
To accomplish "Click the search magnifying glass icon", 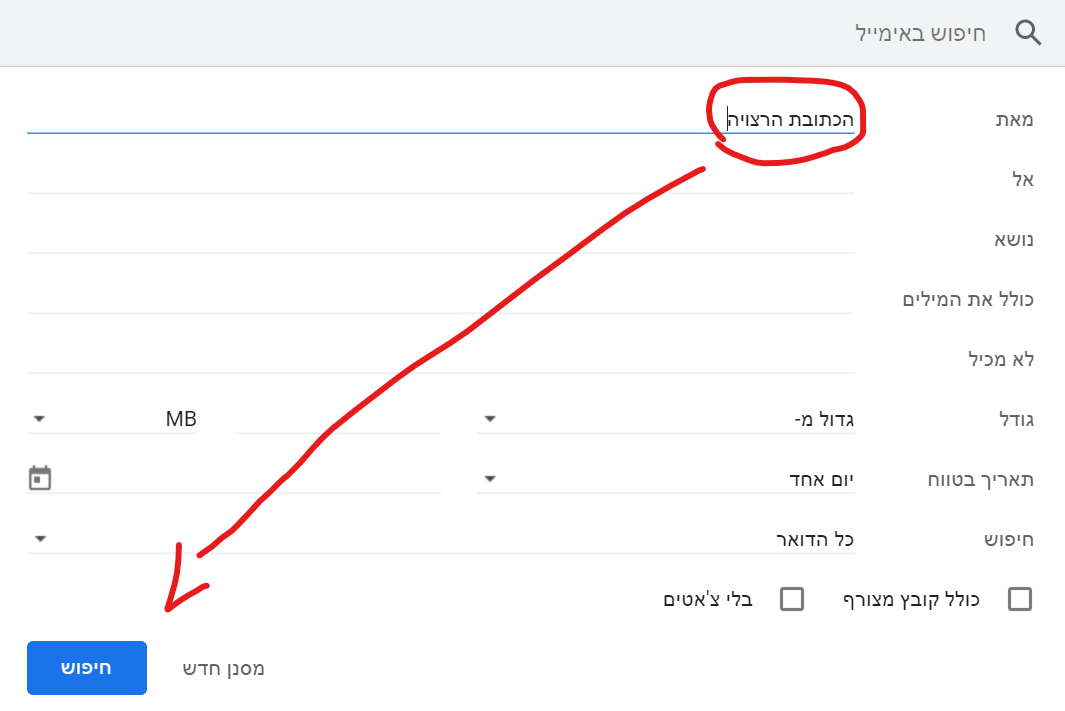I will 1028,33.
